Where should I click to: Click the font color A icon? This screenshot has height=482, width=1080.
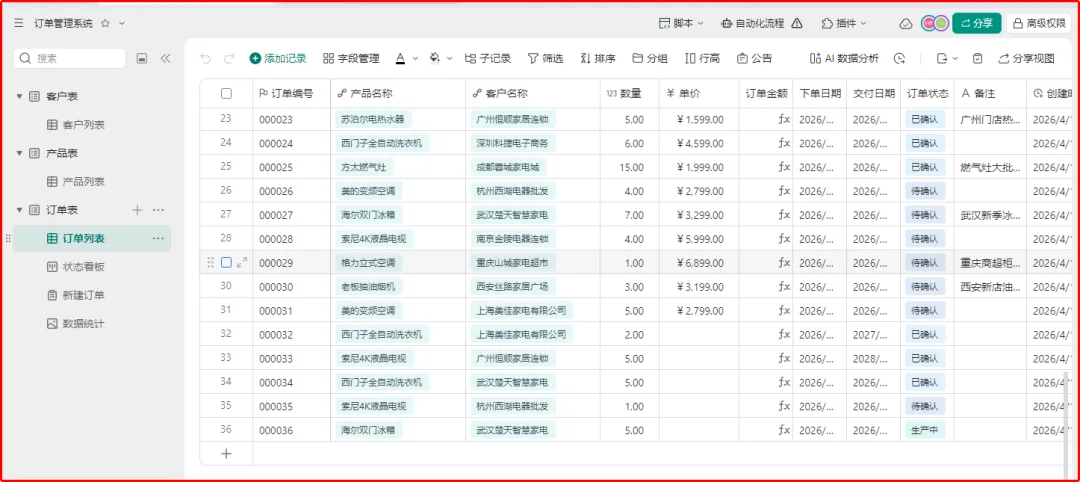[x=400, y=59]
